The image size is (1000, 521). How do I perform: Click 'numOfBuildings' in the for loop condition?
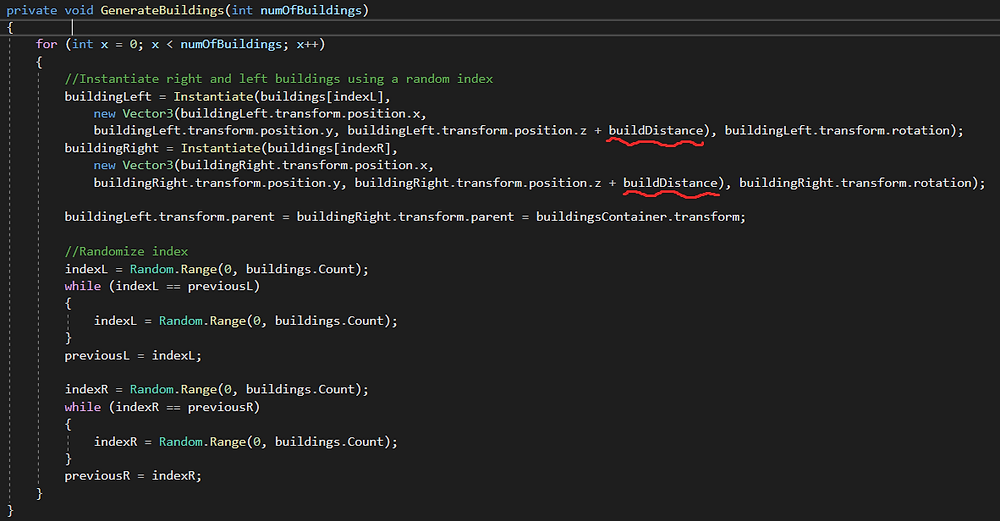pos(232,44)
